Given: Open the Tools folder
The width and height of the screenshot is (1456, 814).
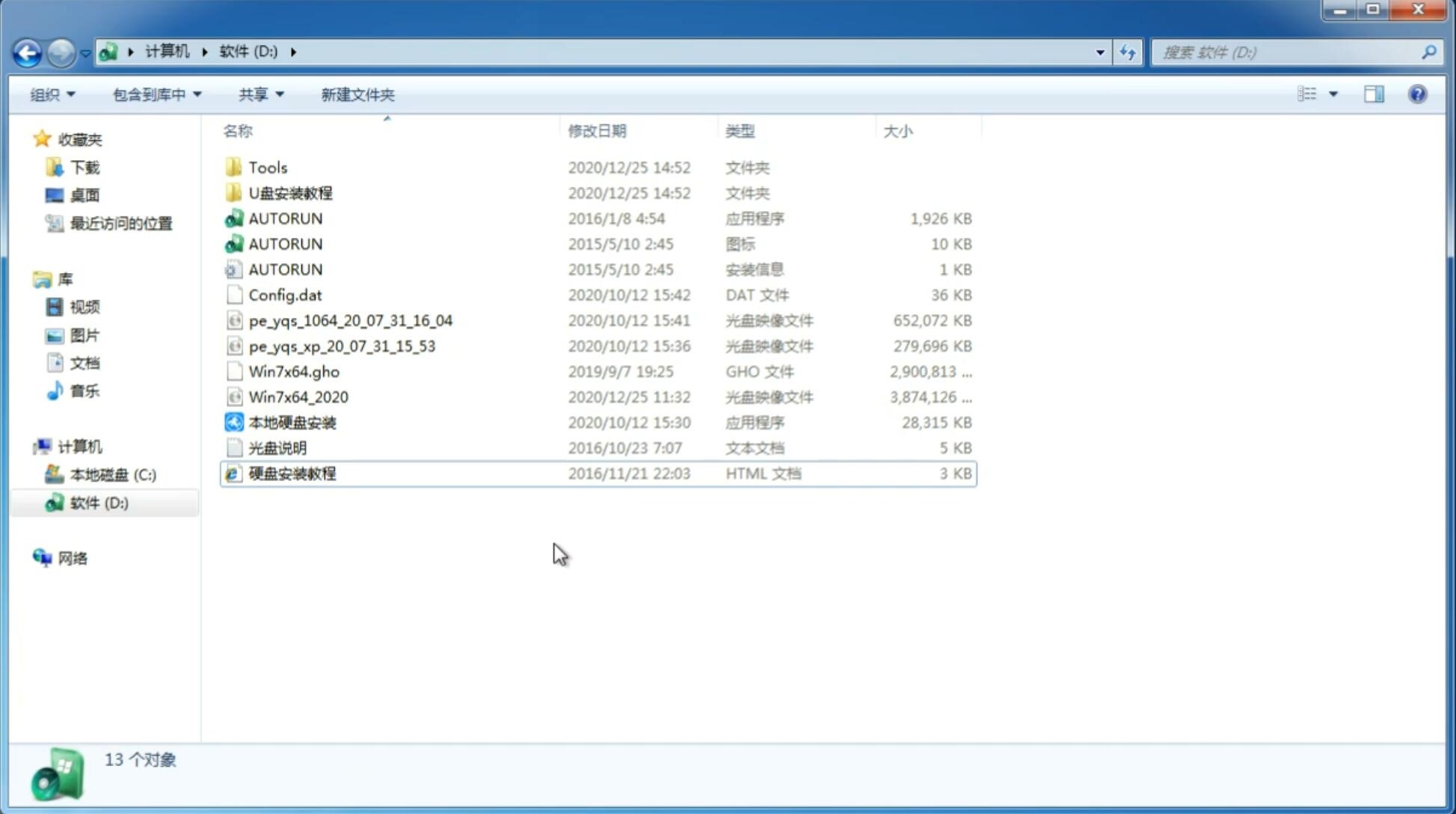Looking at the screenshot, I should (267, 167).
